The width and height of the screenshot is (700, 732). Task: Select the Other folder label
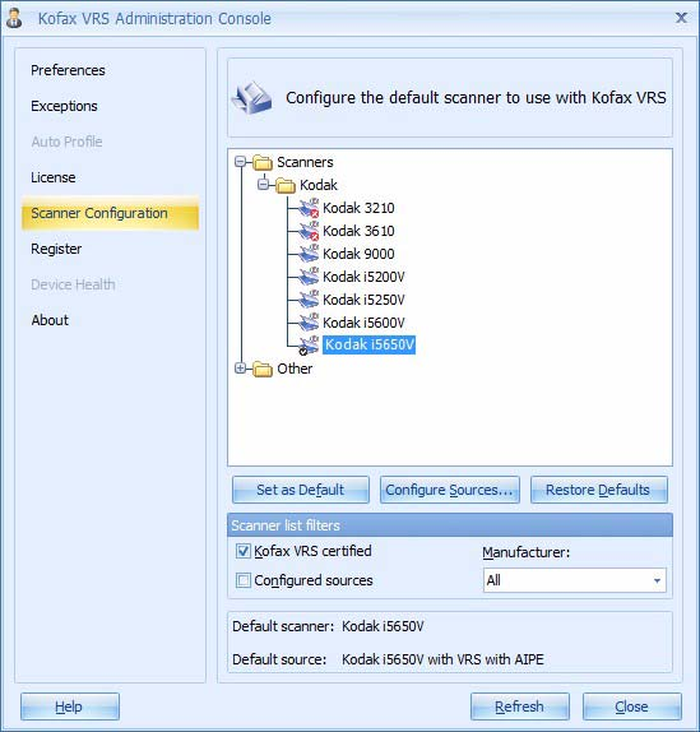coord(295,368)
